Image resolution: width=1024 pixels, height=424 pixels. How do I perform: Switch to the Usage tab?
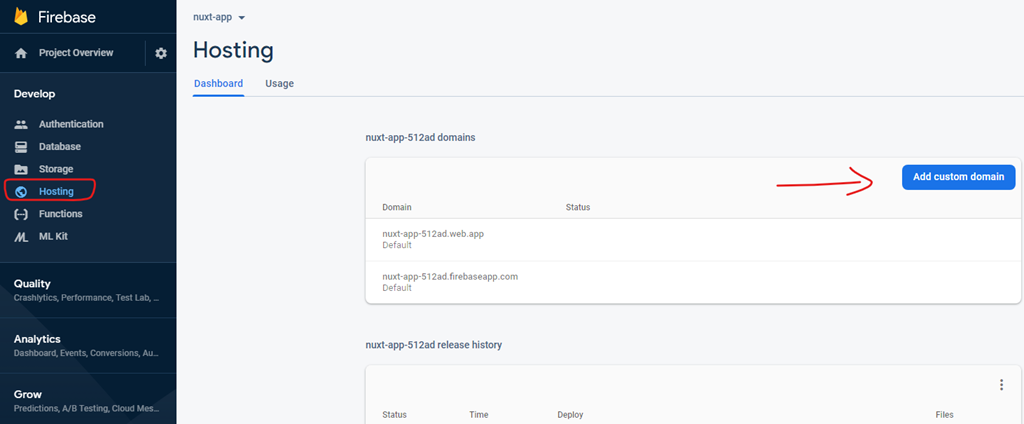tap(279, 84)
